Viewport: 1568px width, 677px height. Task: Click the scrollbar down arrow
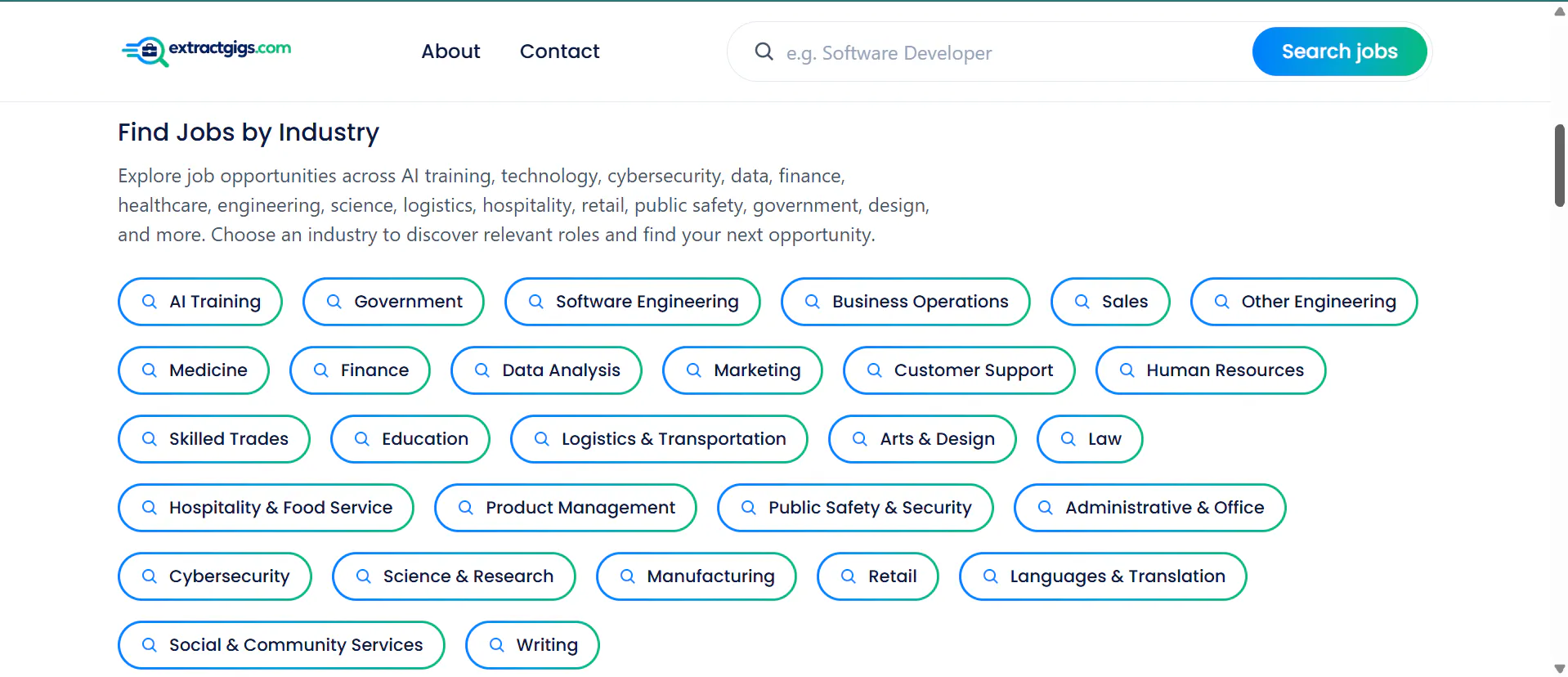click(1559, 669)
